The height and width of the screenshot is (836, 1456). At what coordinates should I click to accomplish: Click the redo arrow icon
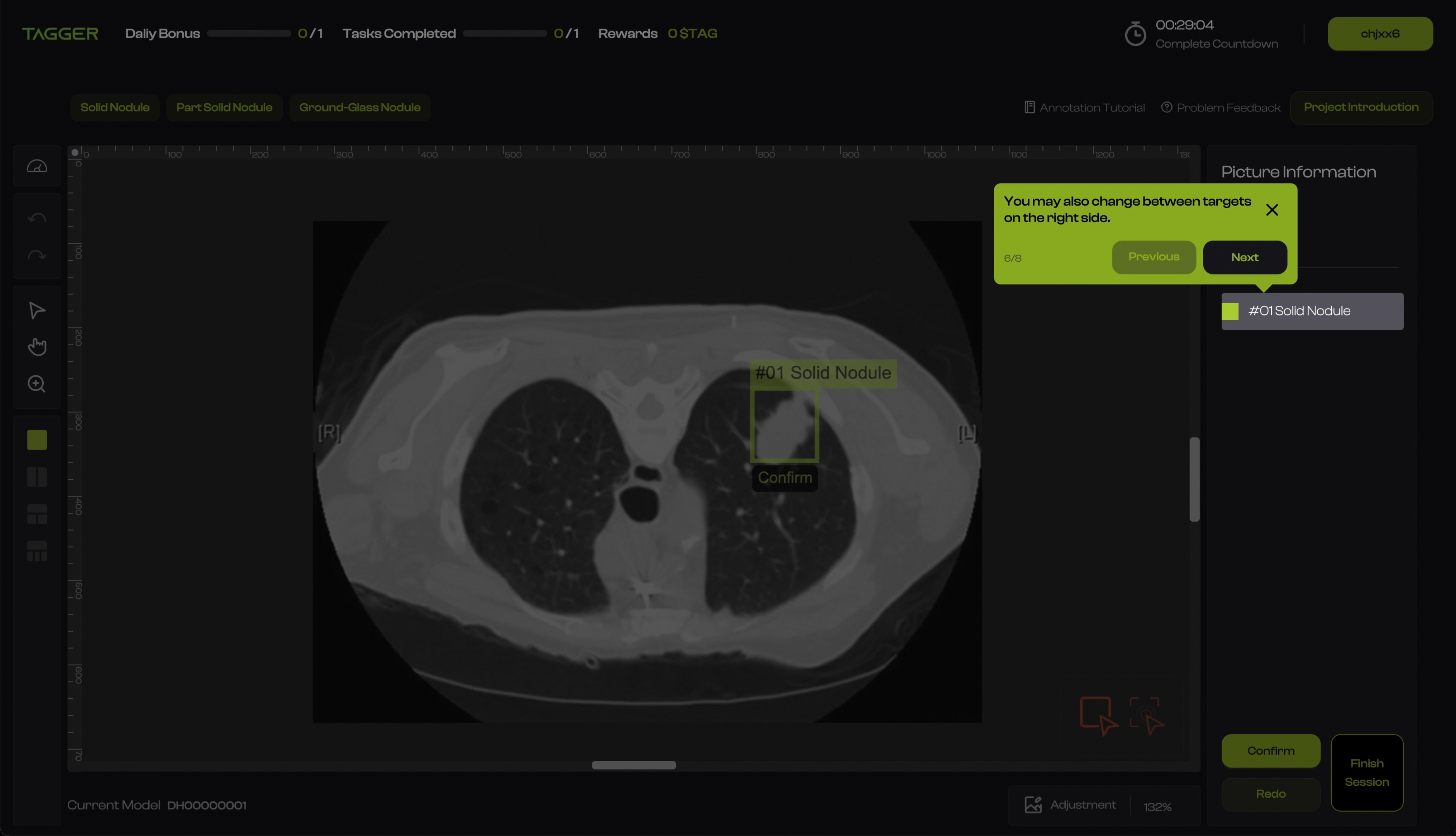(x=37, y=255)
